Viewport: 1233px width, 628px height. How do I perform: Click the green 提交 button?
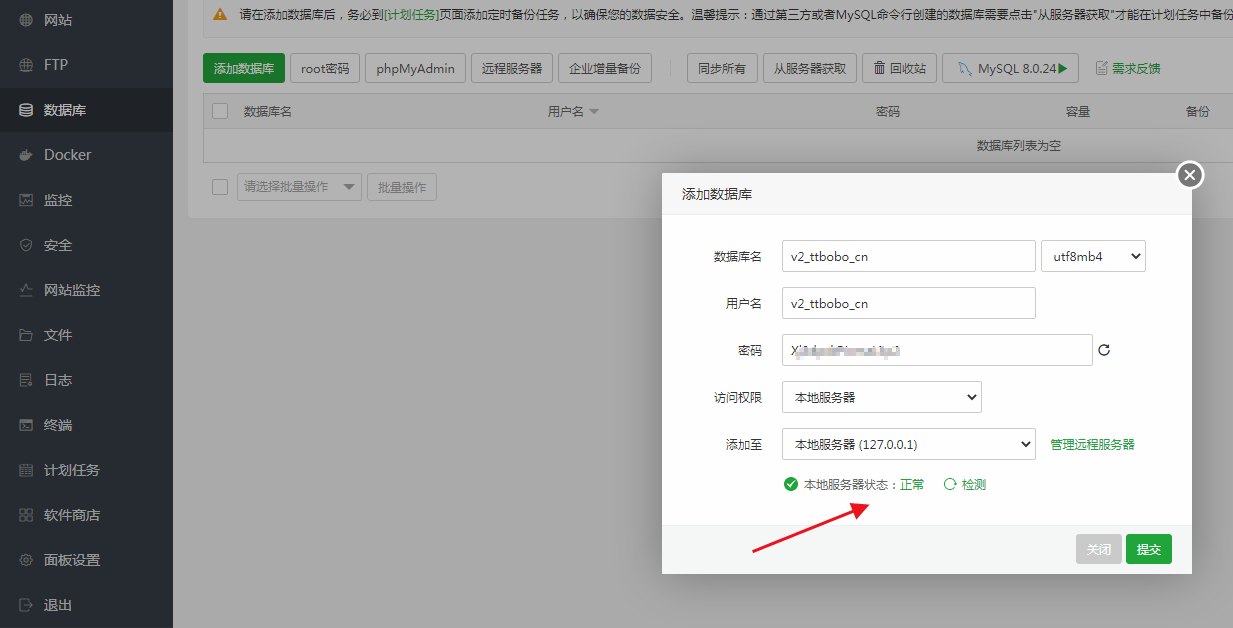(x=1149, y=549)
